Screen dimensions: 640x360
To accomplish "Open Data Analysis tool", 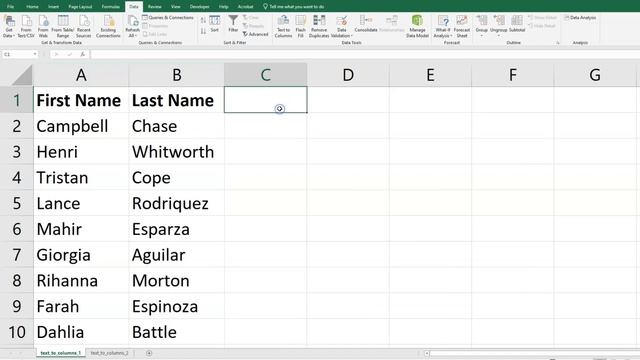I will [x=580, y=18].
